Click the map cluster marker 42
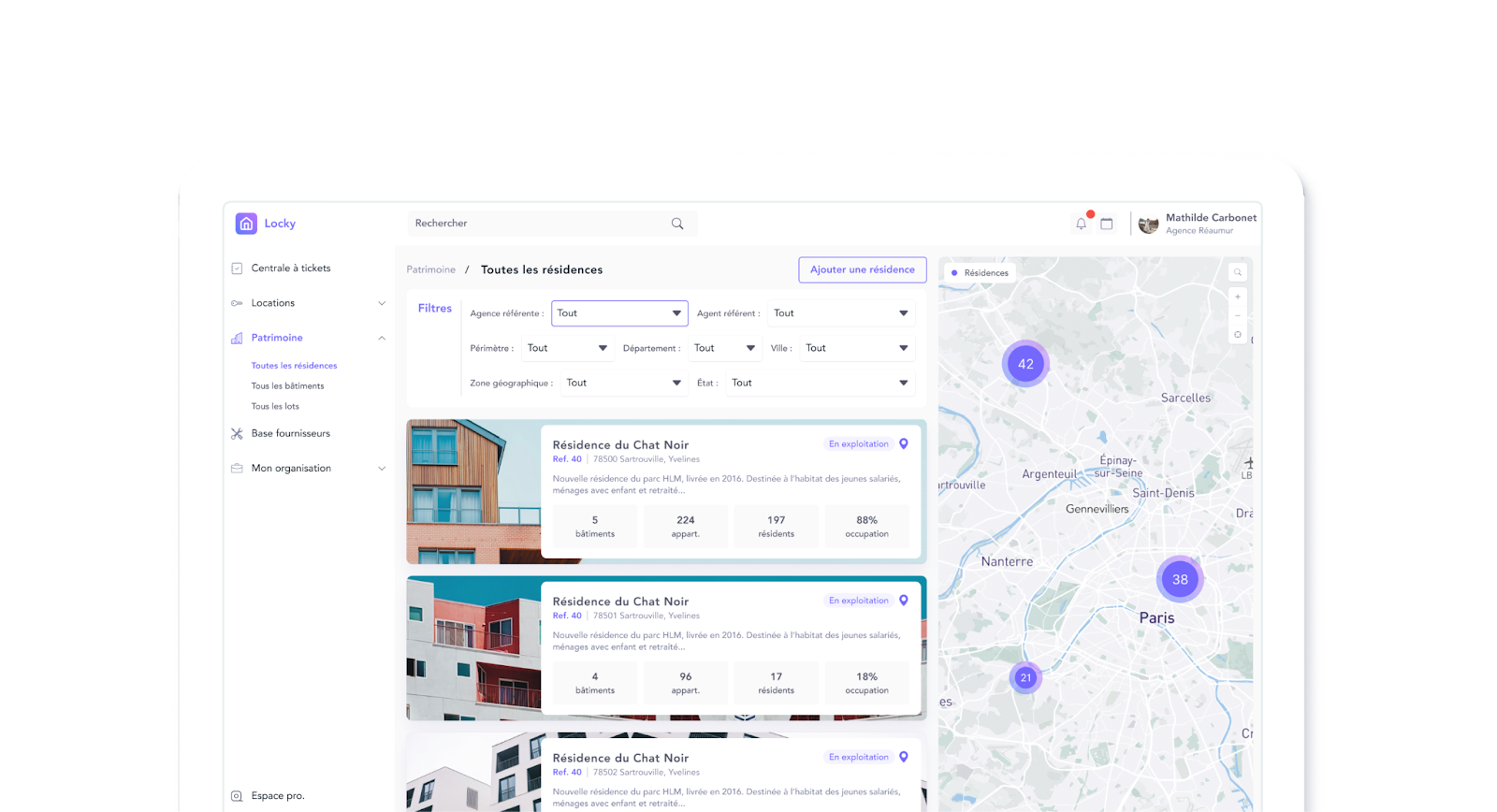Image resolution: width=1497 pixels, height=812 pixels. coord(1025,364)
